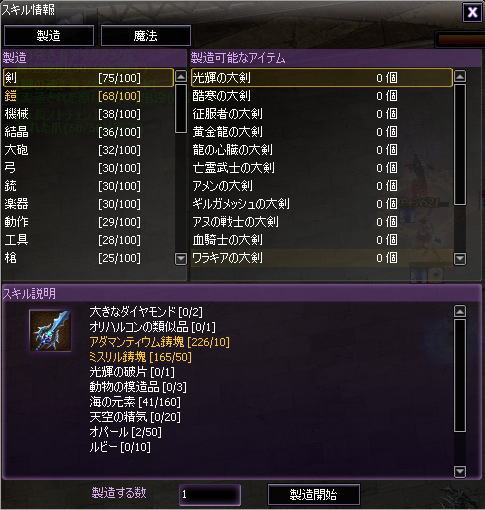Click up arrow of skill description scrollbar

[x=460, y=311]
